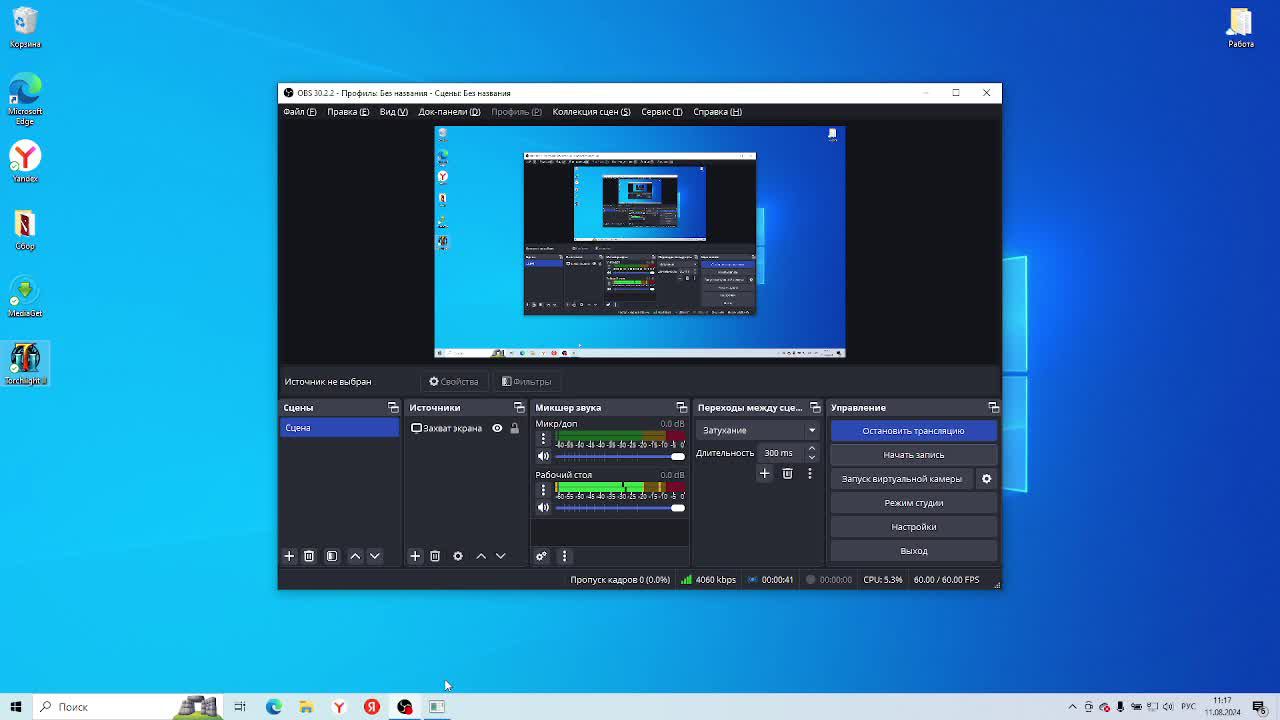The height and width of the screenshot is (720, 1280).
Task: Click Запуск виртуальной камеры button
Action: click(902, 479)
